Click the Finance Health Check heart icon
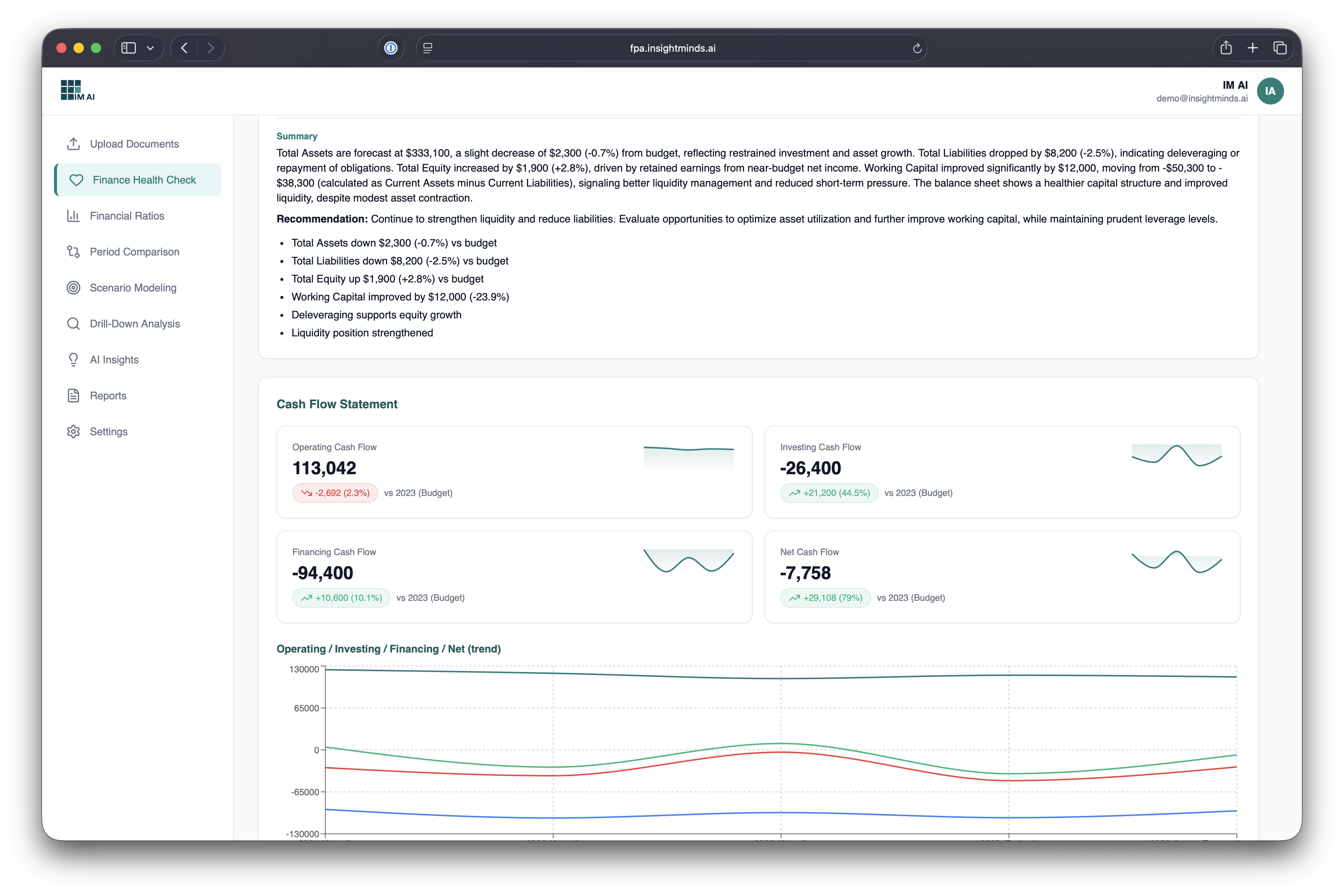The height and width of the screenshot is (896, 1344). [x=76, y=180]
